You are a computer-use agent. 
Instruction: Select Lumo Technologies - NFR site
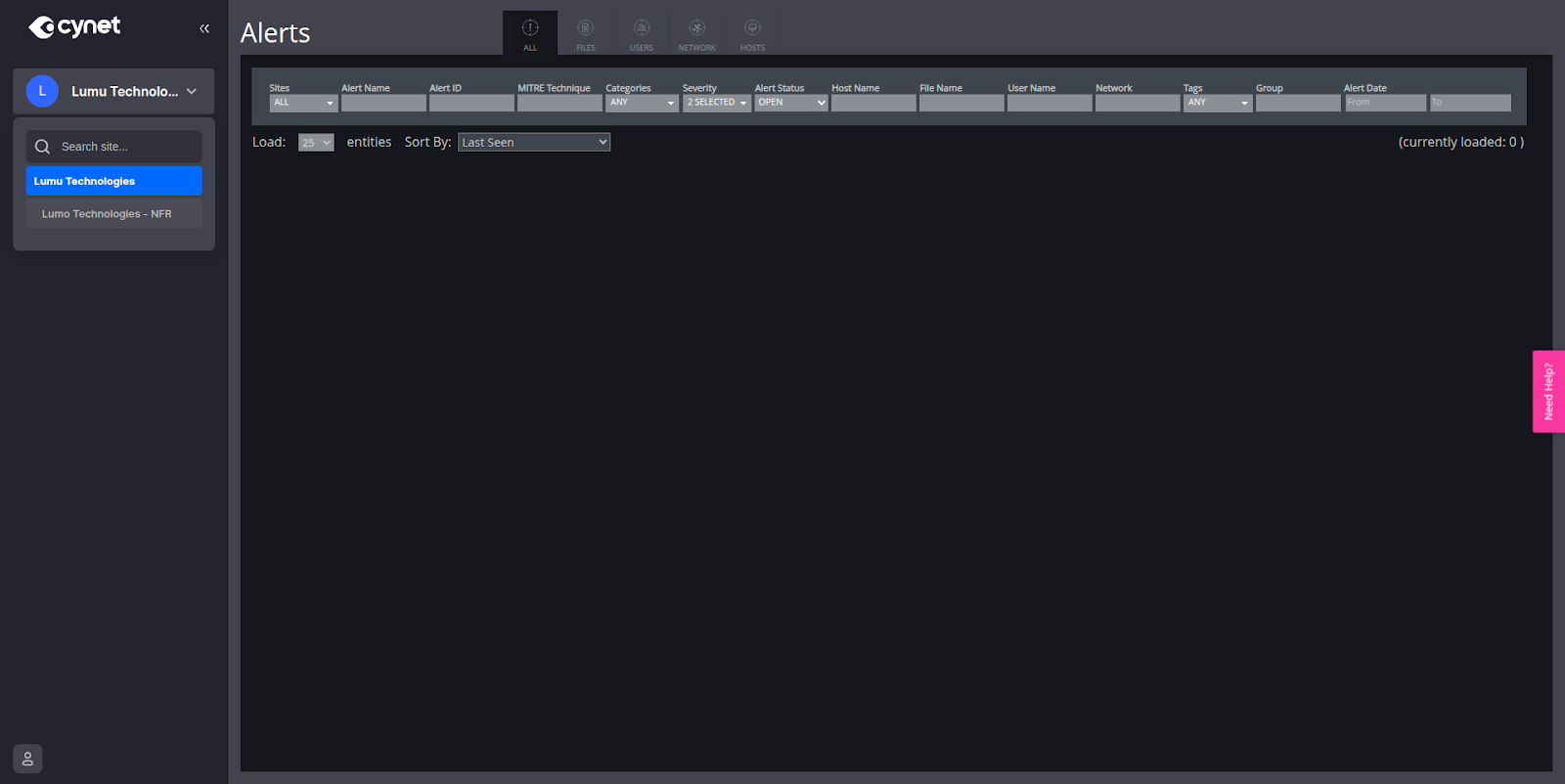[x=107, y=214]
